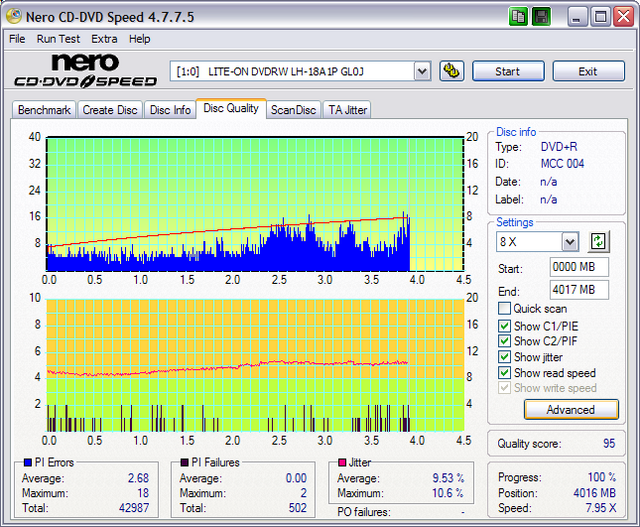640x527 pixels.
Task: Open the Run Test menu
Action: [x=58, y=39]
